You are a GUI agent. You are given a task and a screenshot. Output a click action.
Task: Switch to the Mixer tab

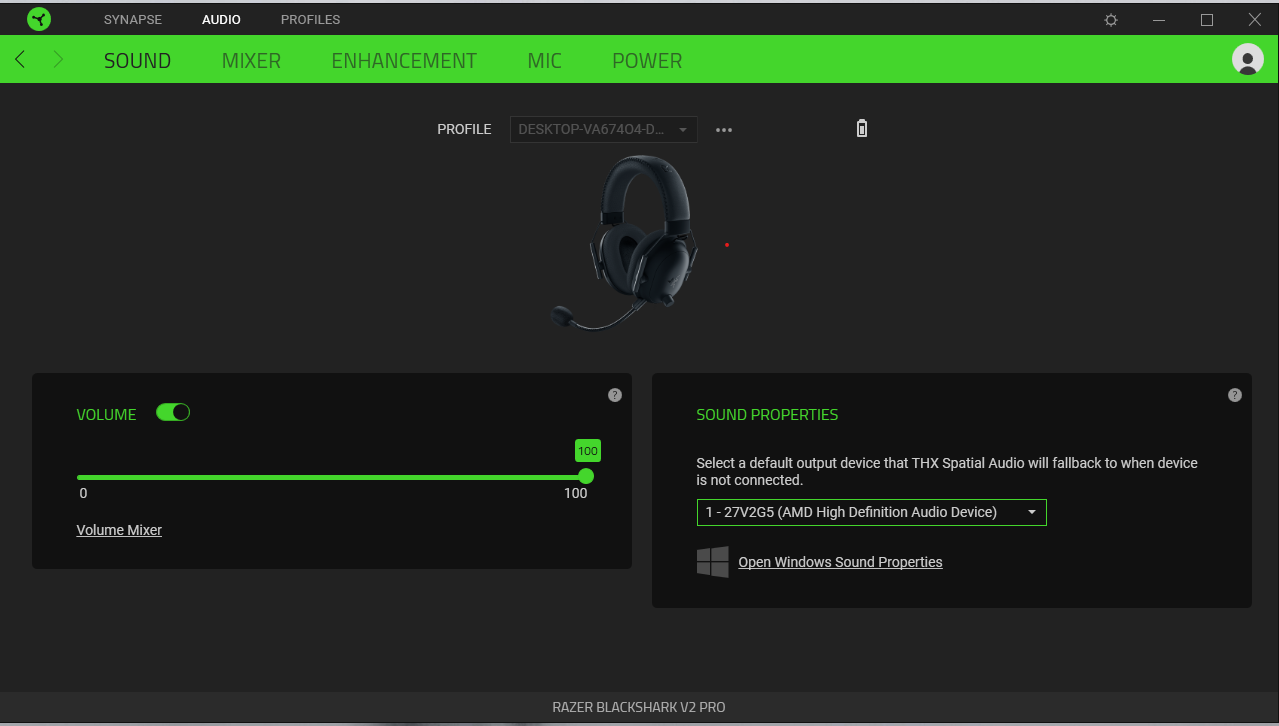tap(251, 60)
